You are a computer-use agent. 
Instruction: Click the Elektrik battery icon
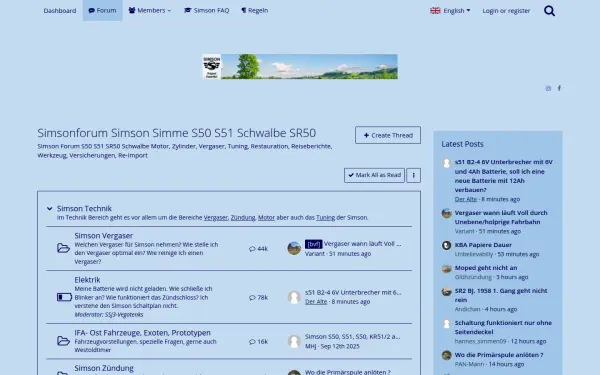pos(64,297)
